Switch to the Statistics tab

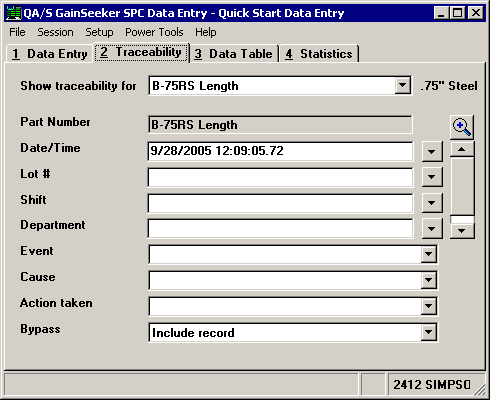pyautogui.click(x=319, y=54)
